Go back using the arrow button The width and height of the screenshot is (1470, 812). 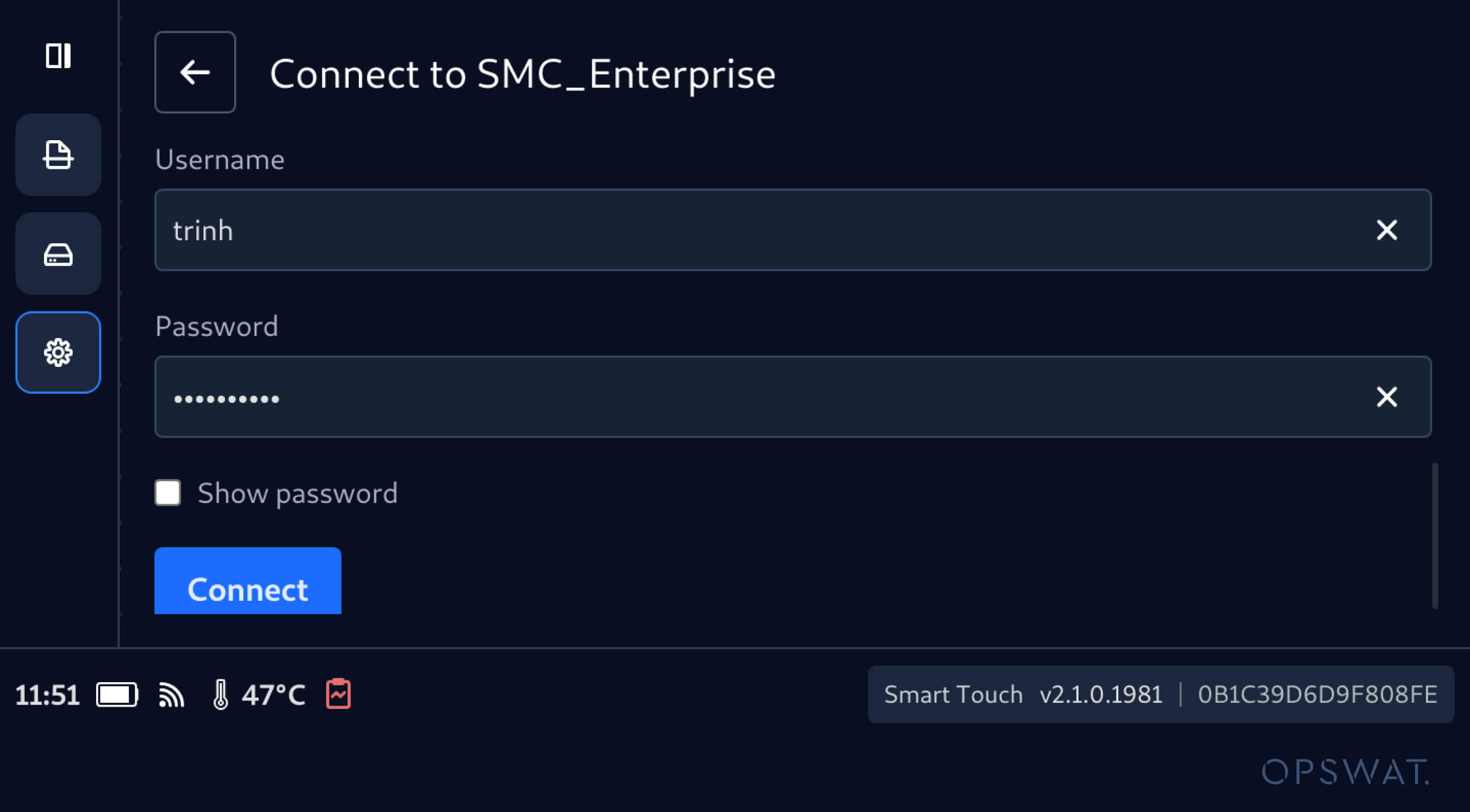click(x=195, y=72)
